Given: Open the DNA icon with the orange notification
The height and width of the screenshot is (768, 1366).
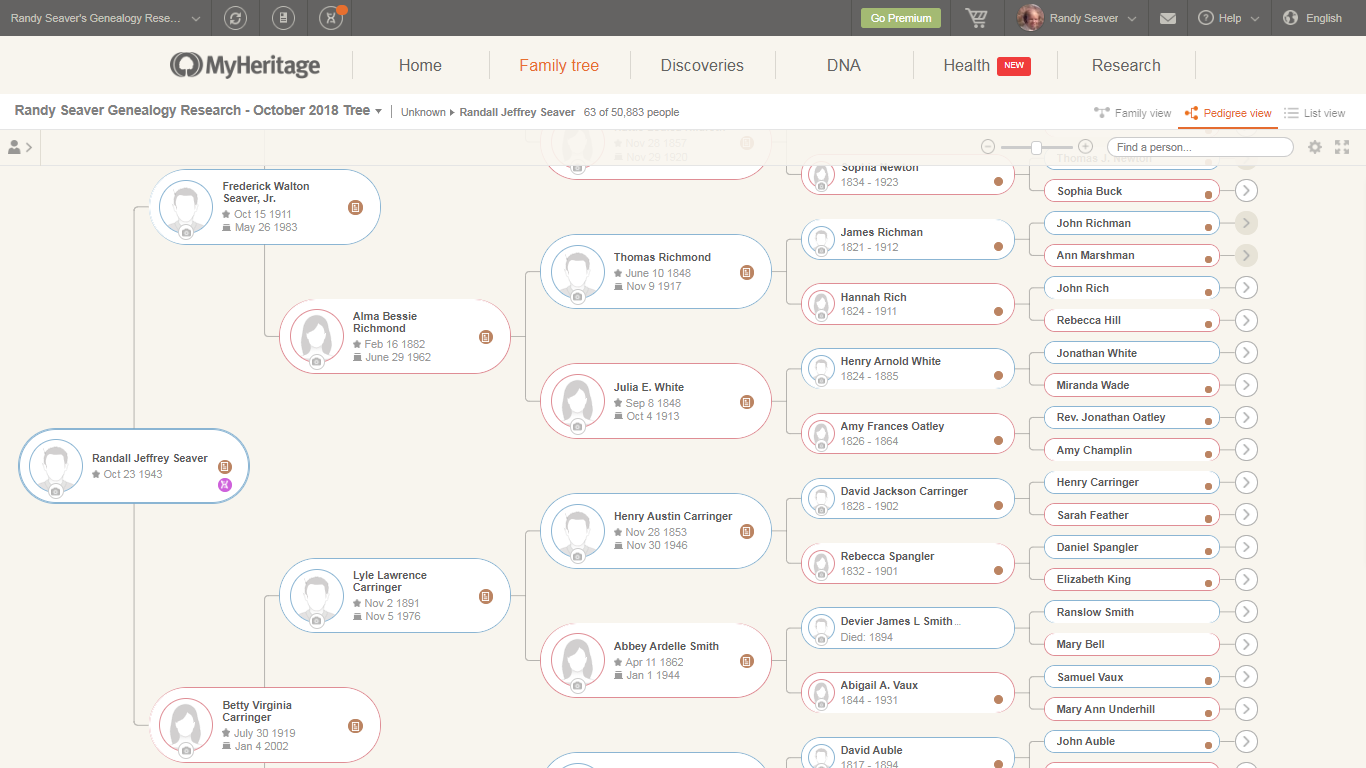Looking at the screenshot, I should click(331, 18).
